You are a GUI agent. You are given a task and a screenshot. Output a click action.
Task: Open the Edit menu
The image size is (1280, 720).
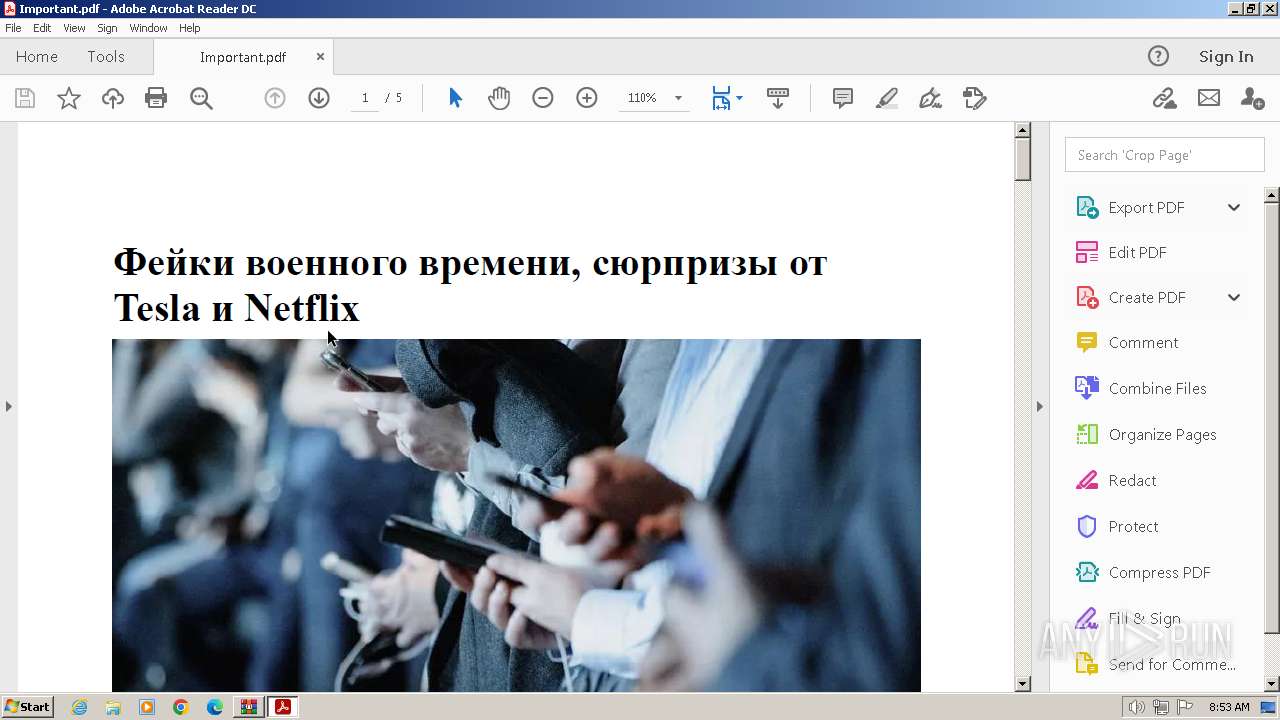[42, 28]
